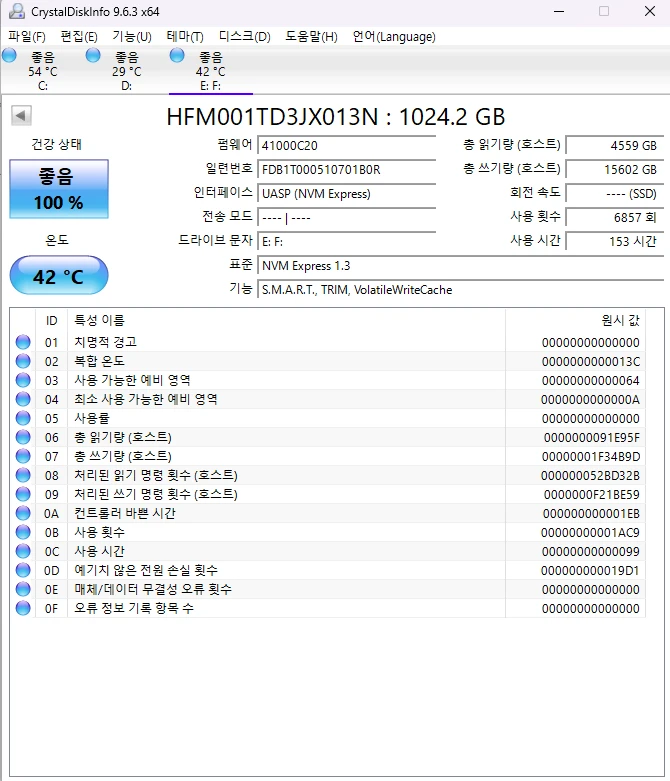Open the 테마(T) menu
The image size is (670, 781).
pos(185,37)
